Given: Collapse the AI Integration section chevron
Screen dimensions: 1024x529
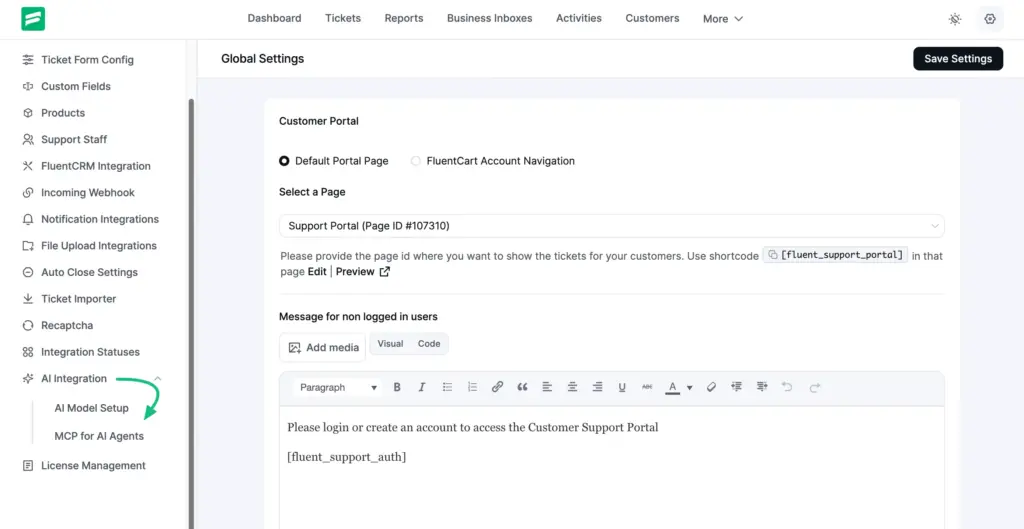Looking at the screenshot, I should click(157, 379).
